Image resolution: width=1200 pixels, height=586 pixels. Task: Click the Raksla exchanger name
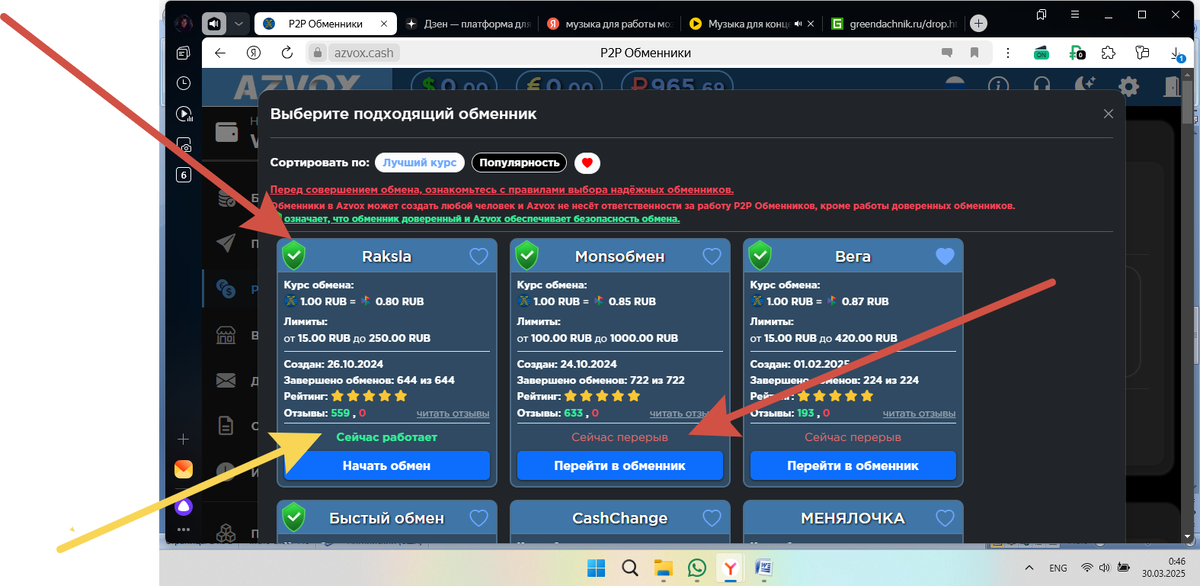coord(387,257)
